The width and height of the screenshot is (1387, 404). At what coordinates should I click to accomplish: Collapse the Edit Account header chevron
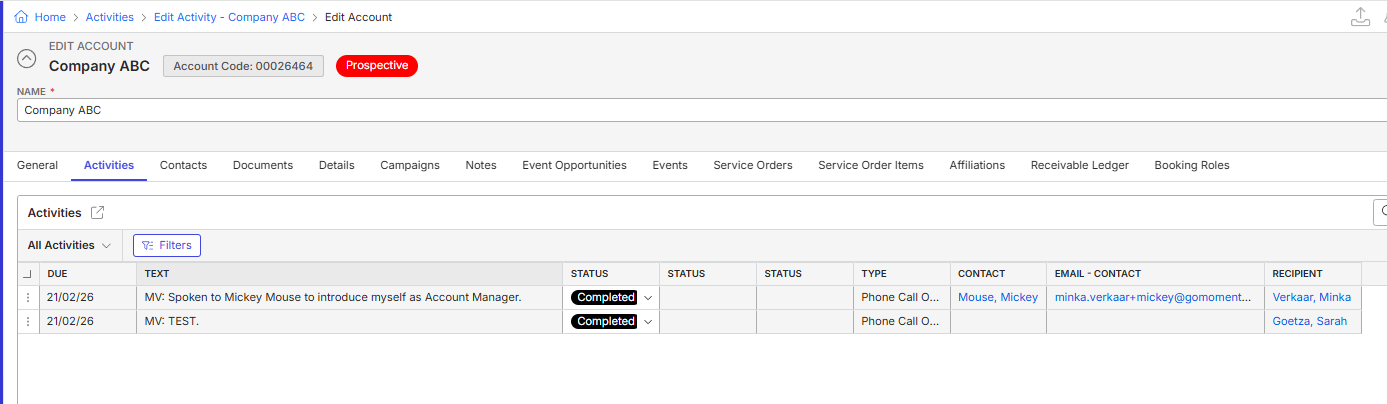click(28, 58)
